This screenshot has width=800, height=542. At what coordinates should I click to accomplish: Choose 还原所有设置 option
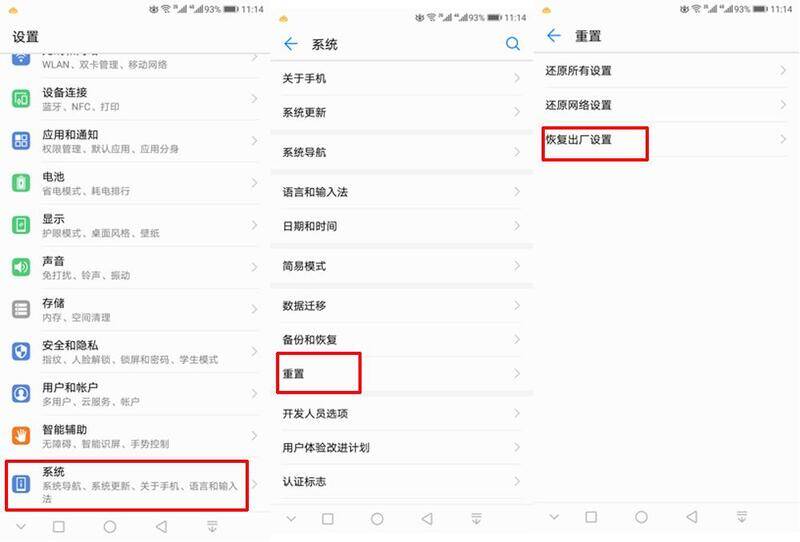click(666, 70)
